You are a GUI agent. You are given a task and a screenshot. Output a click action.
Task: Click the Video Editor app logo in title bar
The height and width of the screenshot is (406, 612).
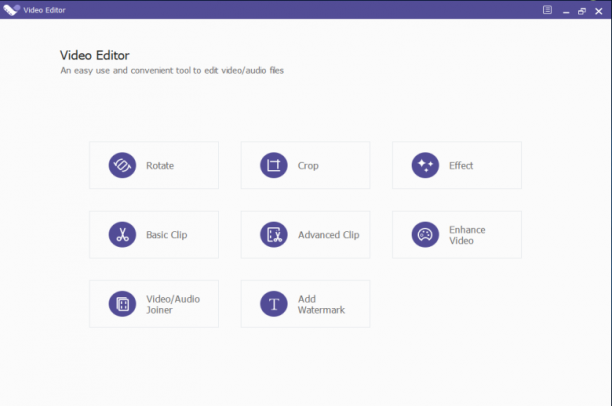point(11,10)
